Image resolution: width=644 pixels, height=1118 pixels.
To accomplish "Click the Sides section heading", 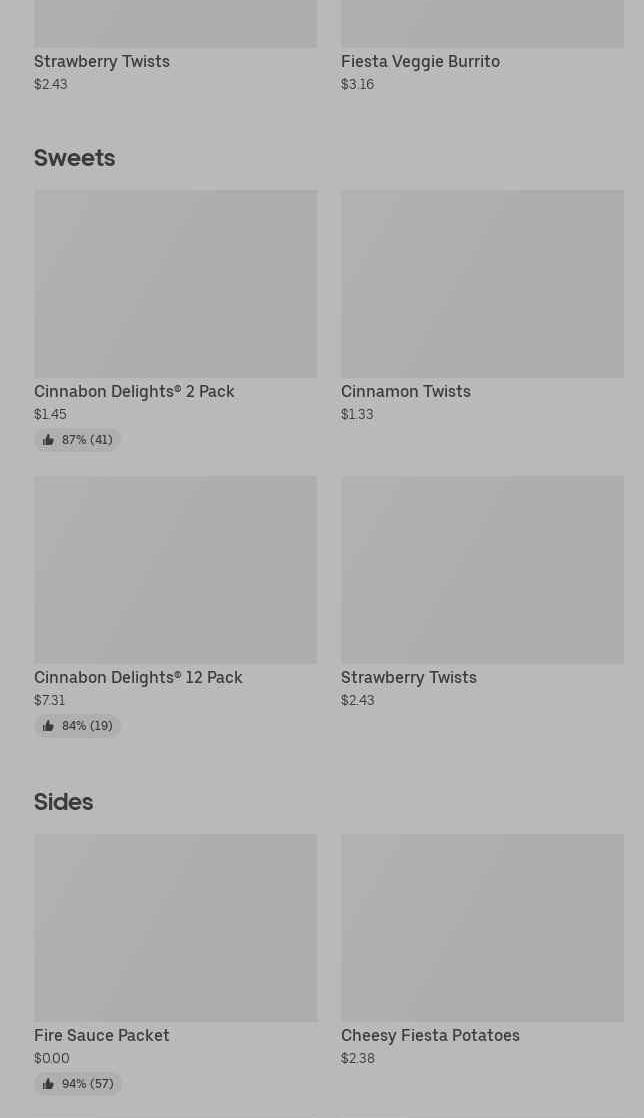I will (x=63, y=802).
